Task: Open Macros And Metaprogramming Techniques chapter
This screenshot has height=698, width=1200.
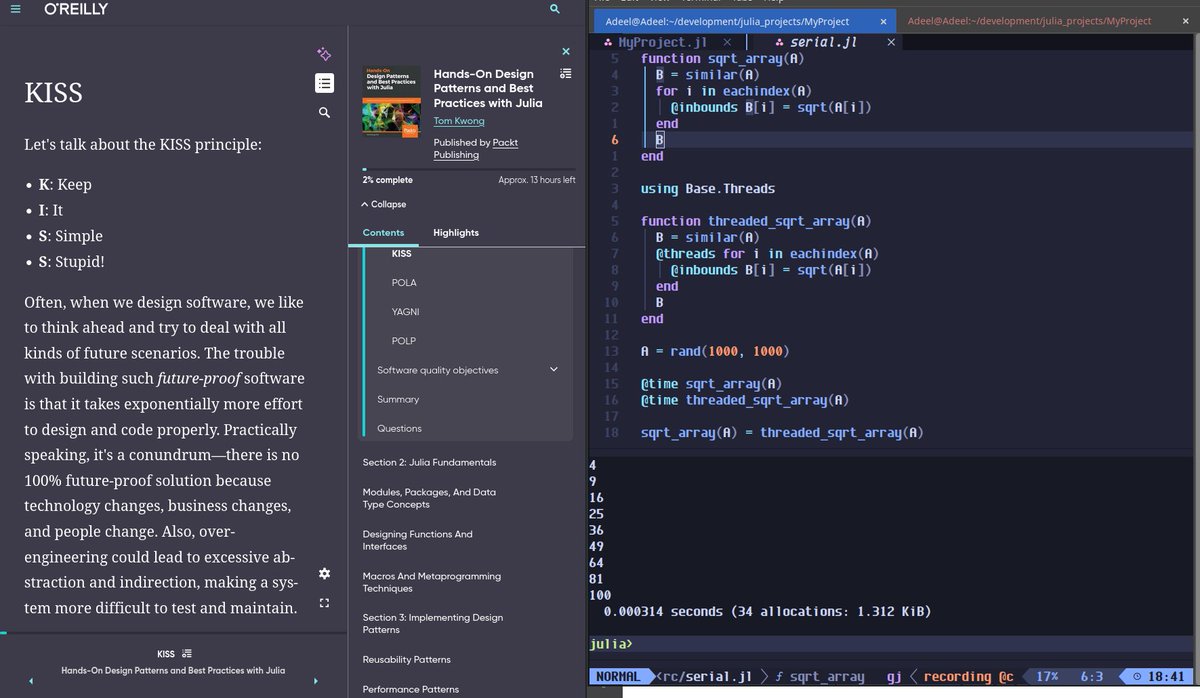Action: click(x=432, y=582)
